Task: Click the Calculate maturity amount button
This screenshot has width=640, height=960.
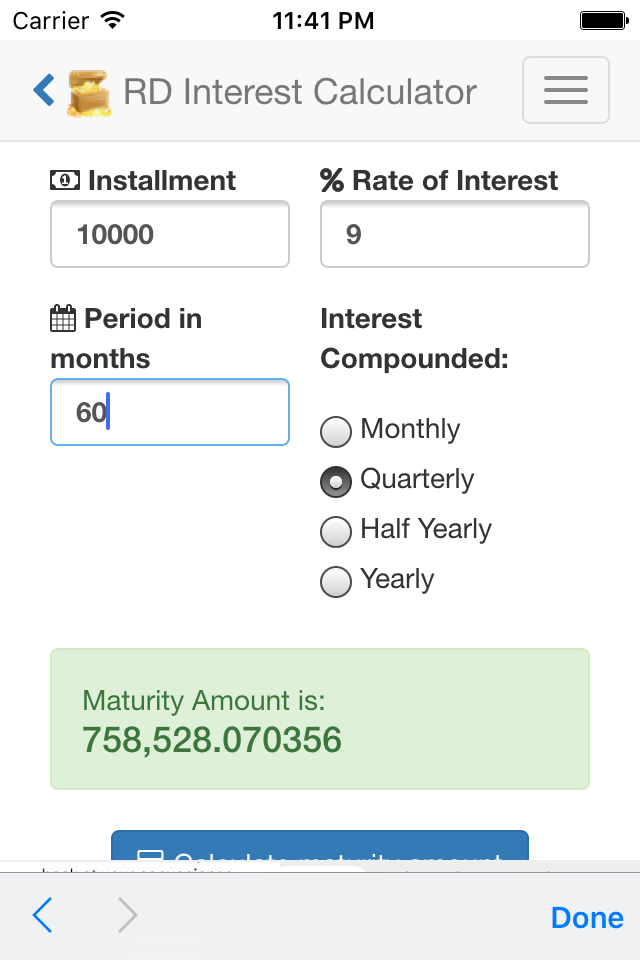Action: 320,846
